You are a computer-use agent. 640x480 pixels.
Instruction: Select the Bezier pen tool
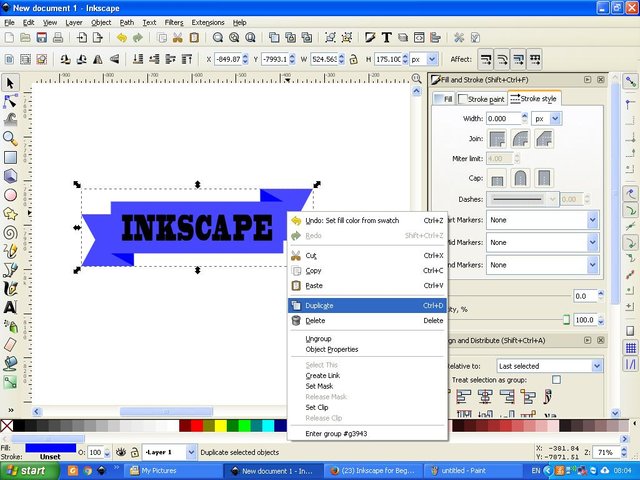10,270
